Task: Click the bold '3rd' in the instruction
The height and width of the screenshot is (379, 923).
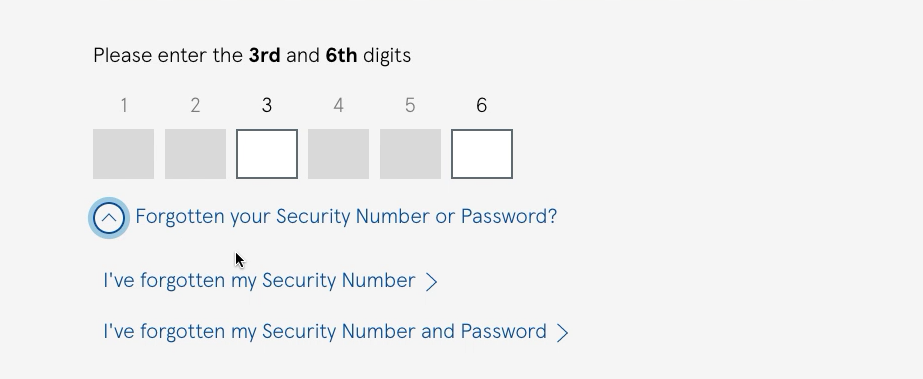Action: pyautogui.click(x=264, y=55)
